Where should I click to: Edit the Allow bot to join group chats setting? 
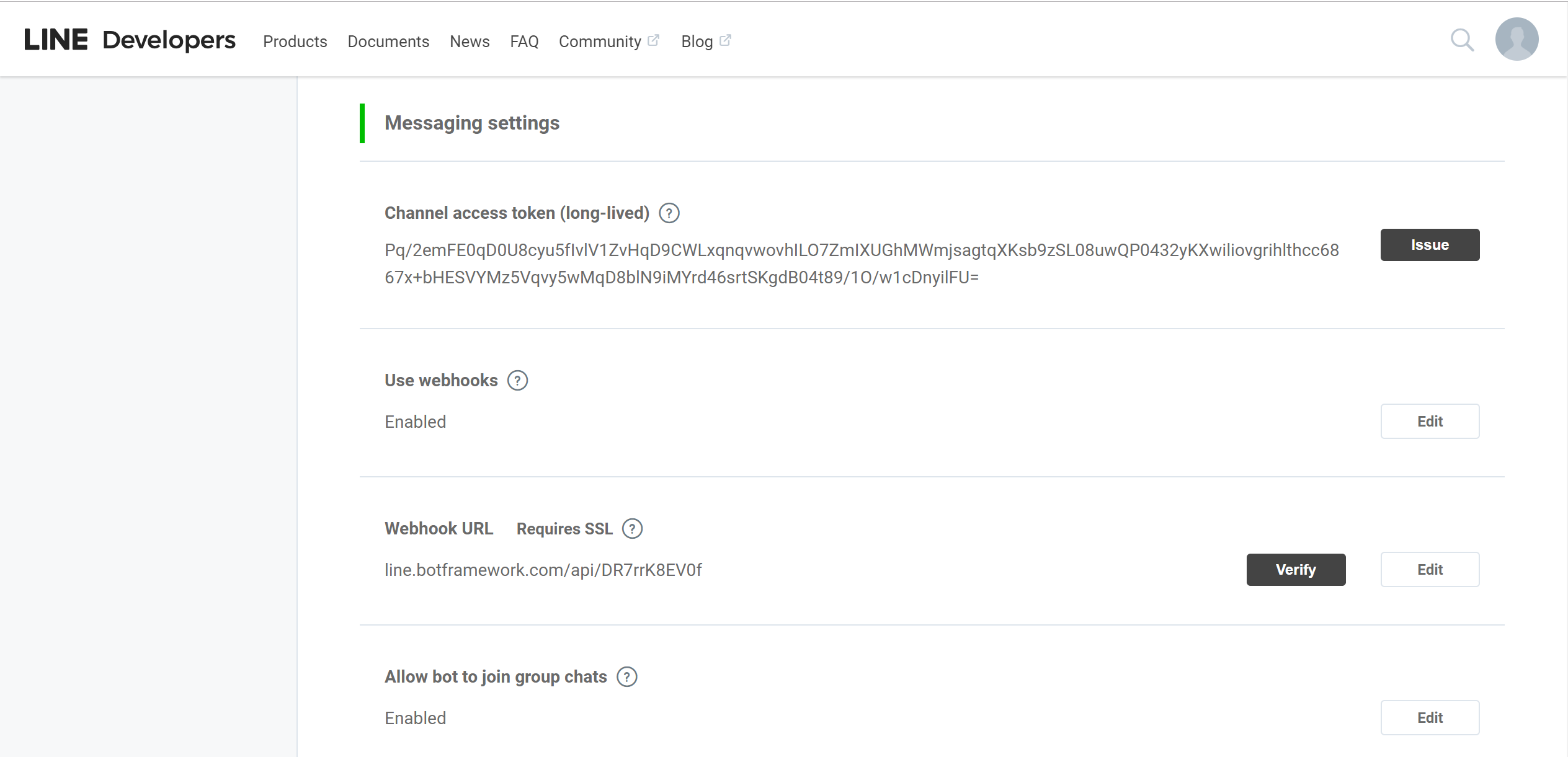(x=1430, y=717)
